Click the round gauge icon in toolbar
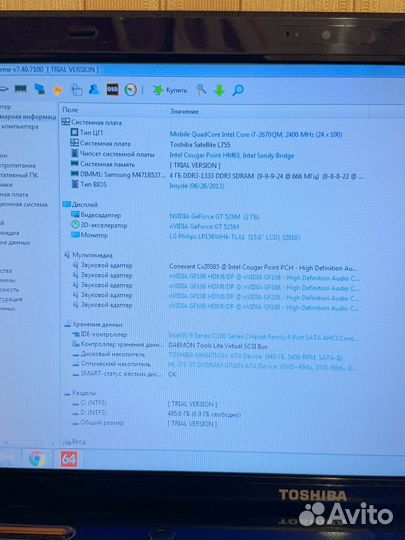This screenshot has height=540, width=405. [x=131, y=90]
